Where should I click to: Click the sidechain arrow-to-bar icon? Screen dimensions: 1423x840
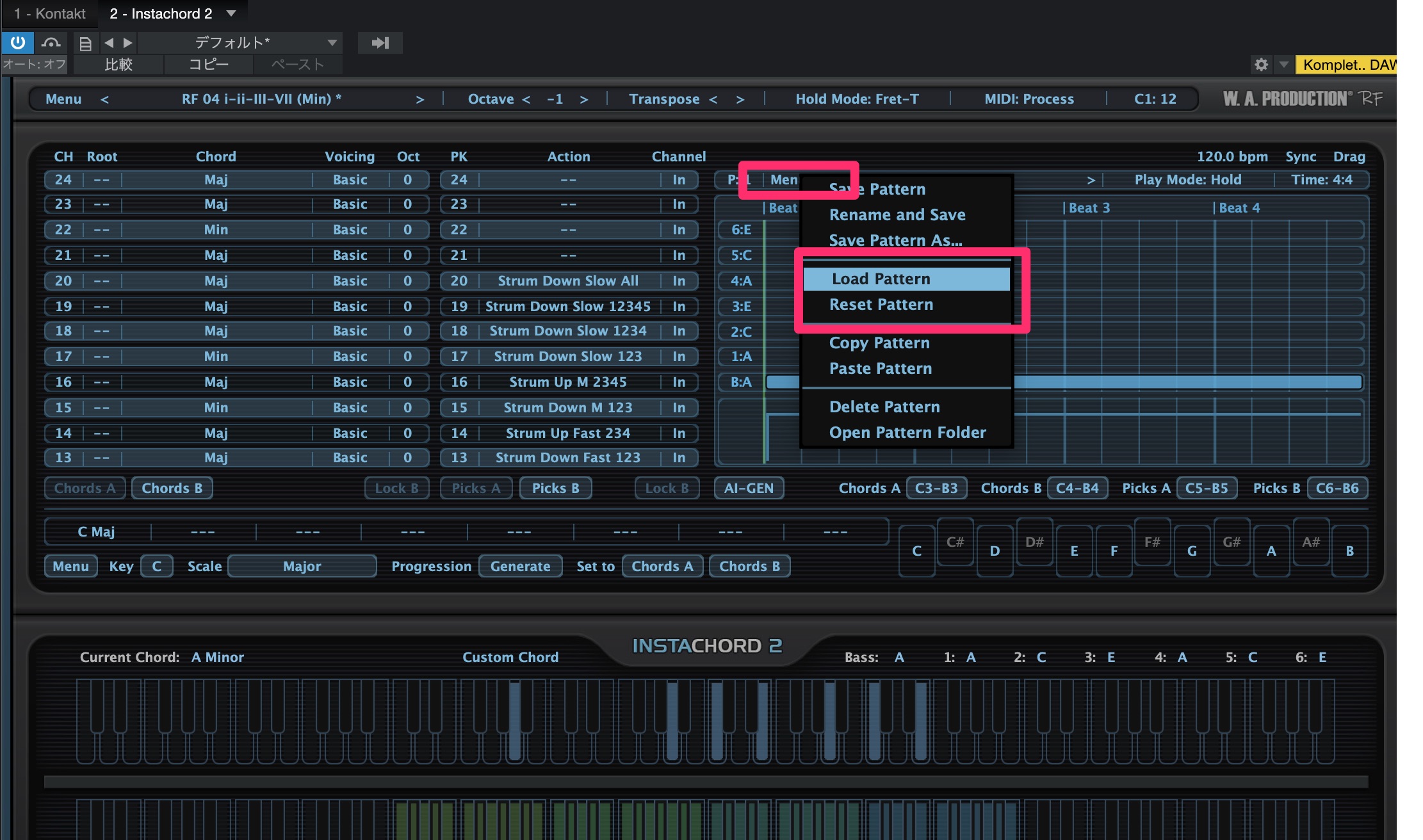tap(380, 43)
